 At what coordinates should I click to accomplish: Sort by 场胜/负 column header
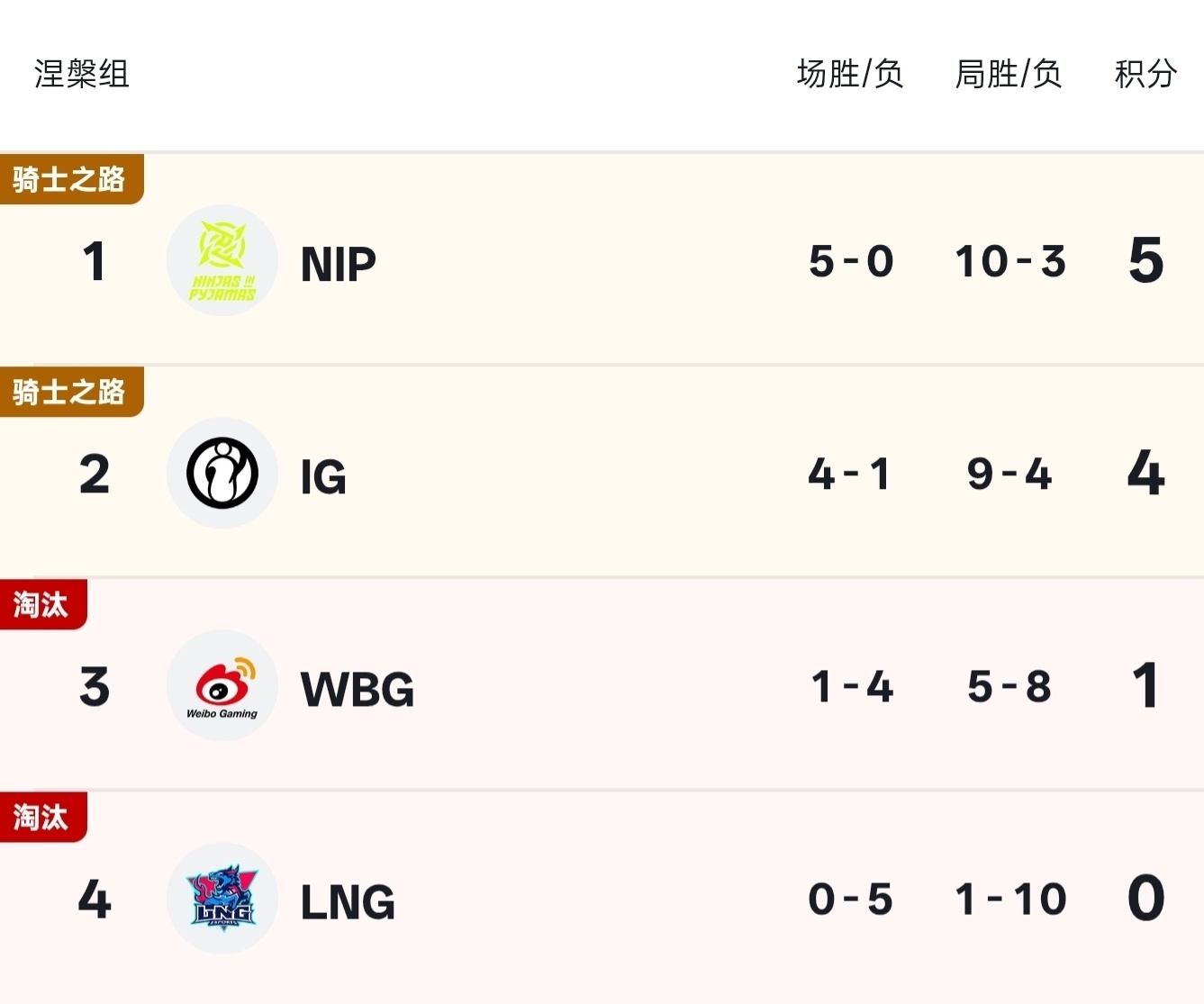[850, 74]
